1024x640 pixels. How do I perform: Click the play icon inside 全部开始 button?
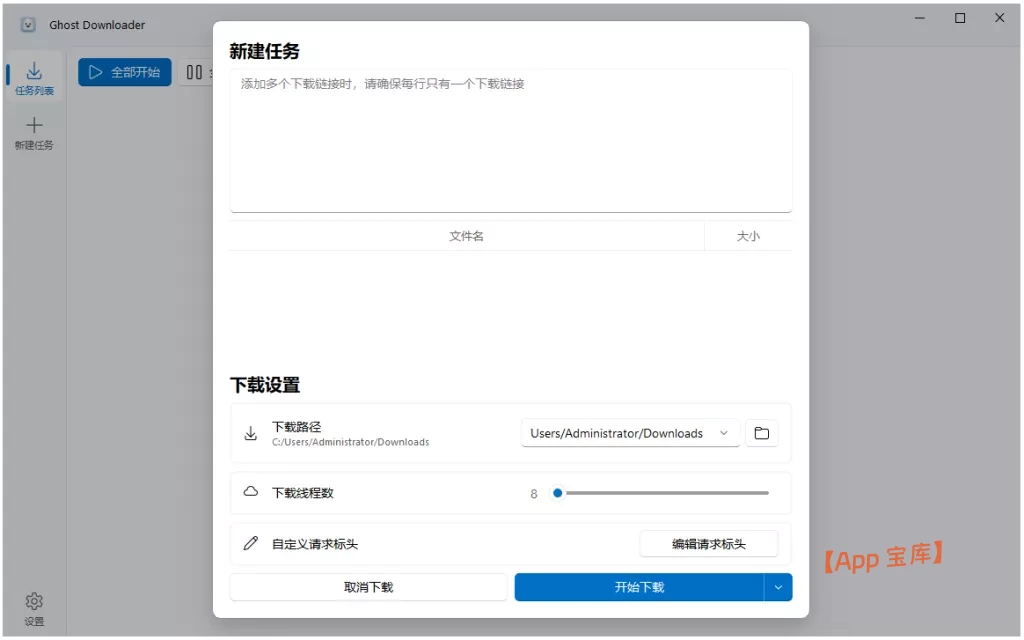coord(97,71)
